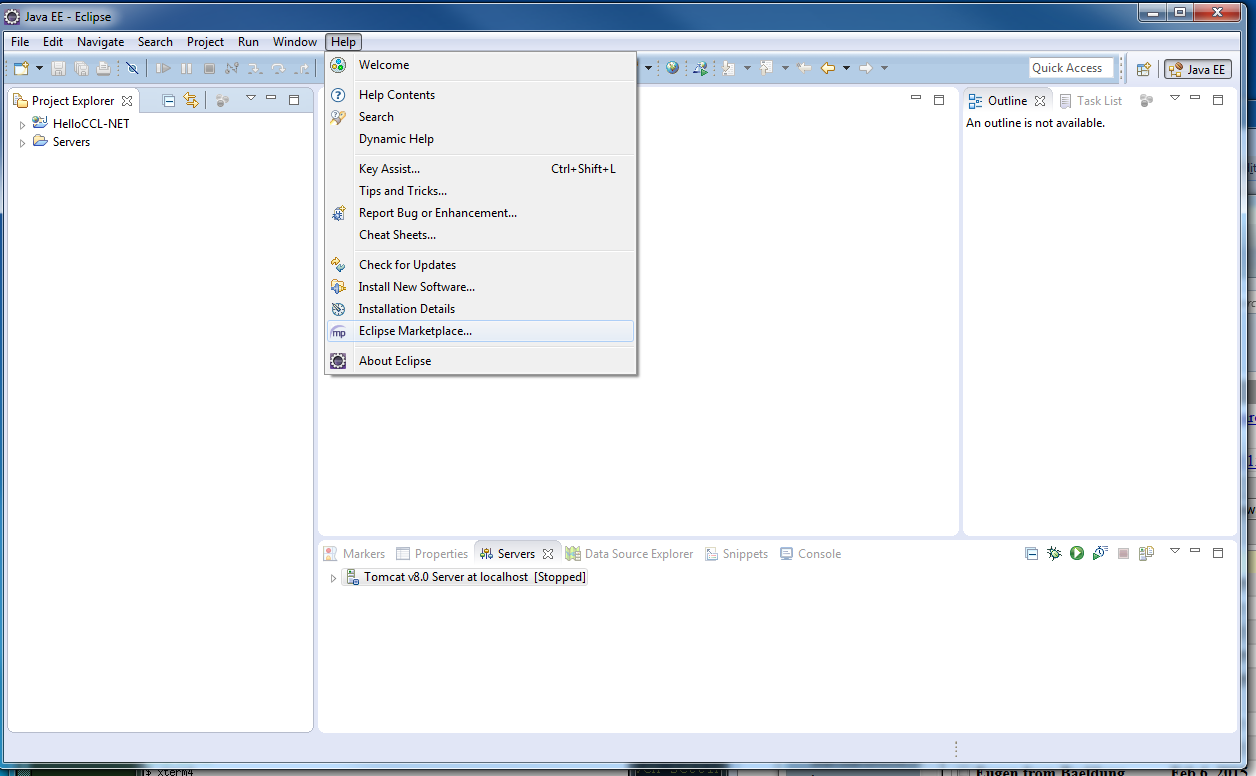Open the web browser globe icon
Image resolution: width=1256 pixels, height=776 pixels.
pyautogui.click(x=672, y=68)
